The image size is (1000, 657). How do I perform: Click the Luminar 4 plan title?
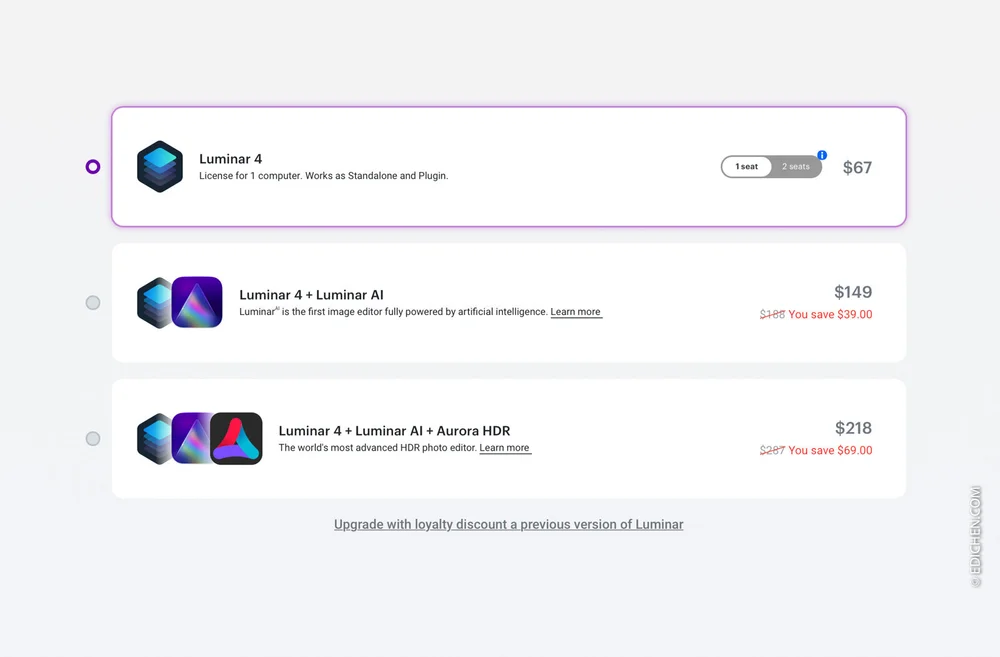230,159
